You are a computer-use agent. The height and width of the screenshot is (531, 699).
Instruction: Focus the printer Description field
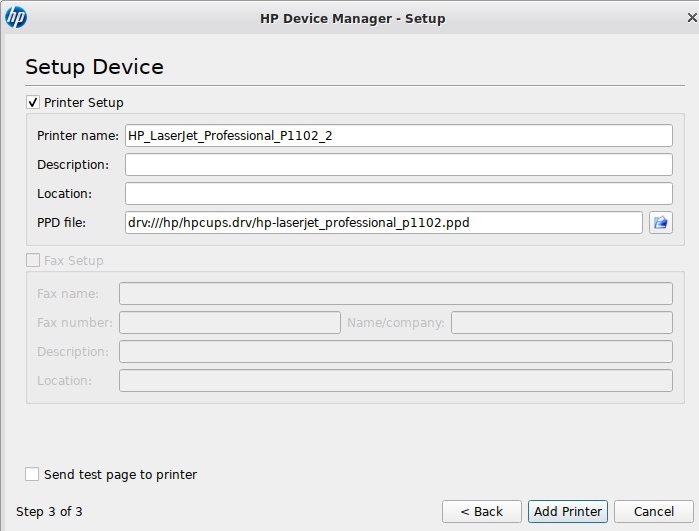pyautogui.click(x=399, y=165)
